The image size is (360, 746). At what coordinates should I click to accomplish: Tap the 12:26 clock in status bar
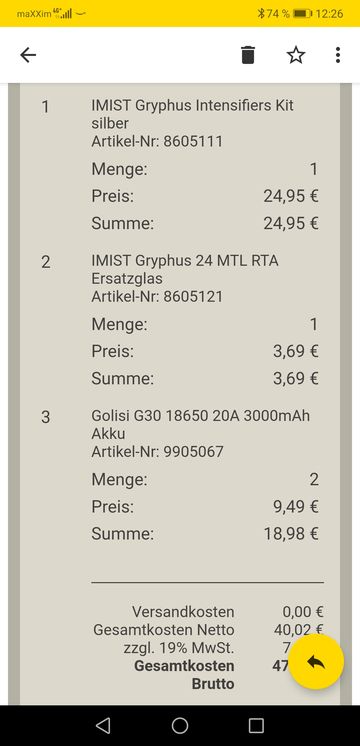coord(329,13)
